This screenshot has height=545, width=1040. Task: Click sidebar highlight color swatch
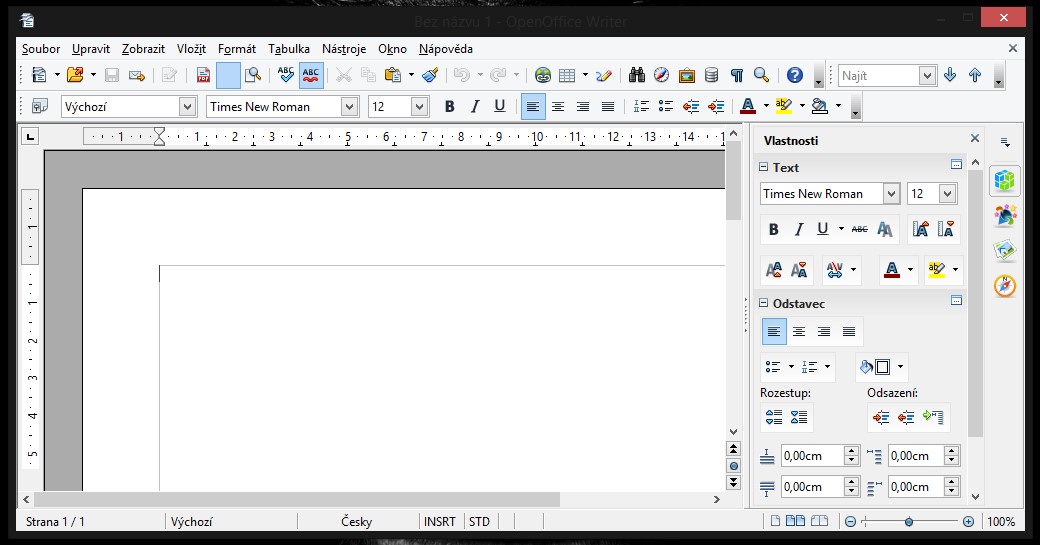pyautogui.click(x=937, y=269)
